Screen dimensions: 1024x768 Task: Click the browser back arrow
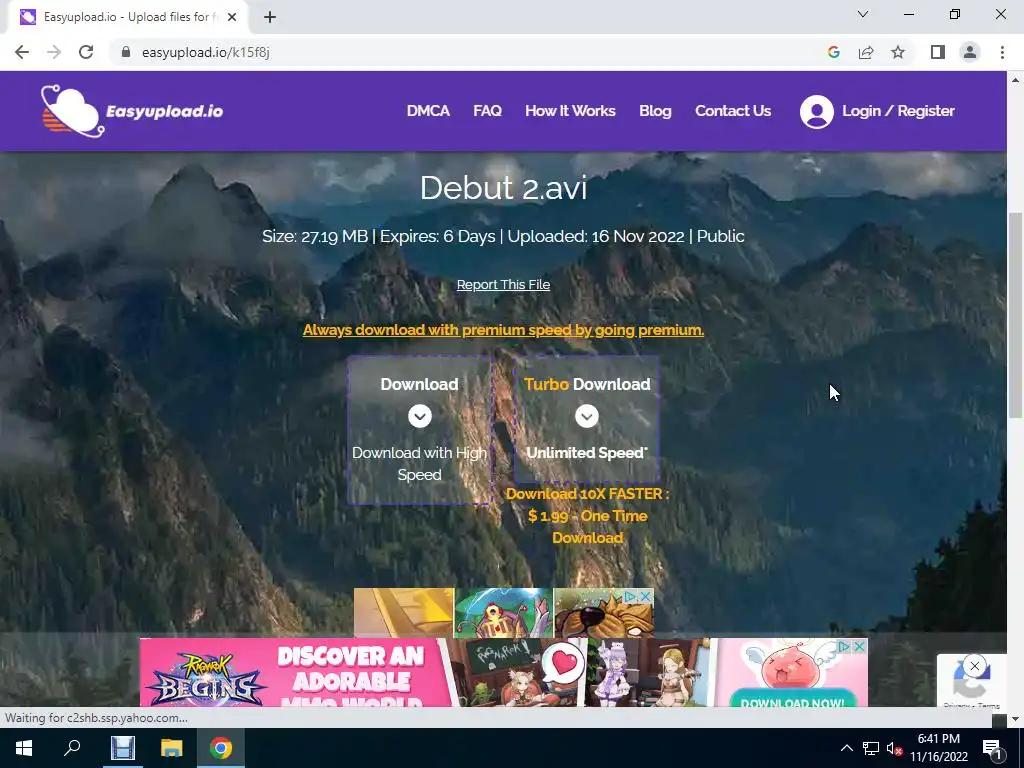point(22,52)
